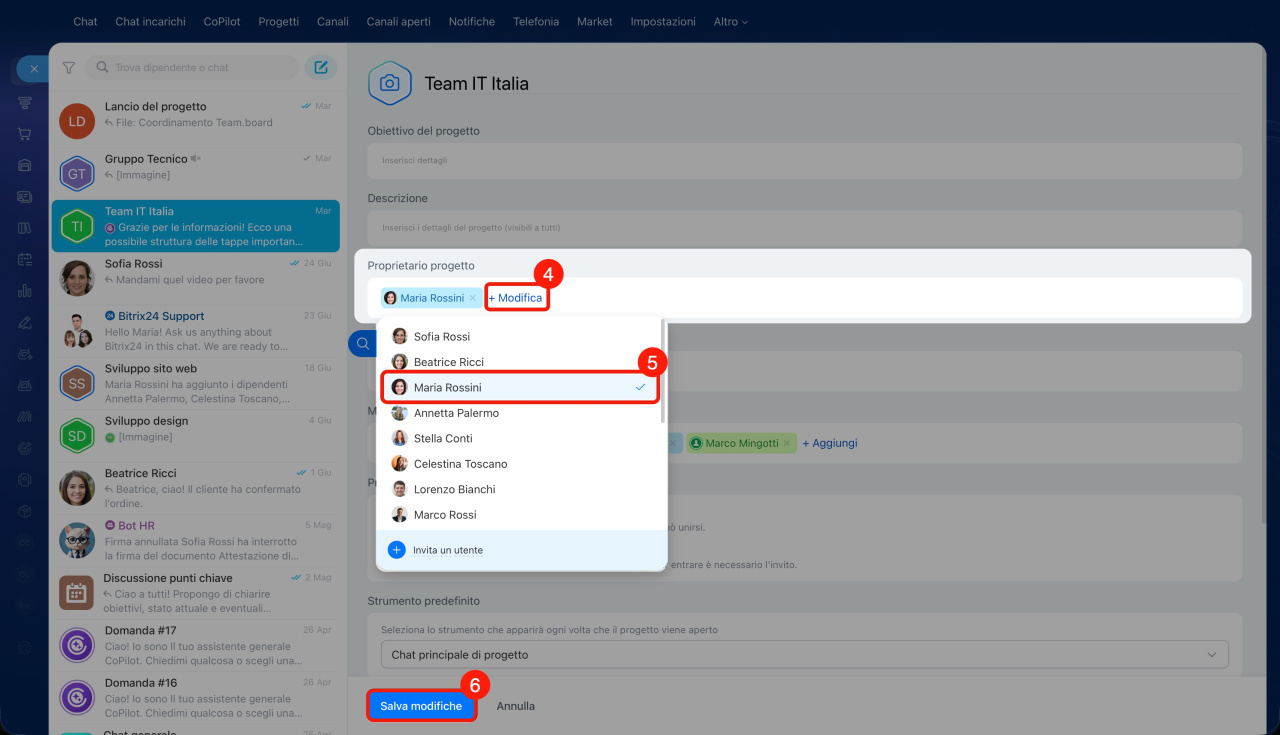Open Team IT Italia chat in list
The width and height of the screenshot is (1280, 735).
click(x=196, y=226)
